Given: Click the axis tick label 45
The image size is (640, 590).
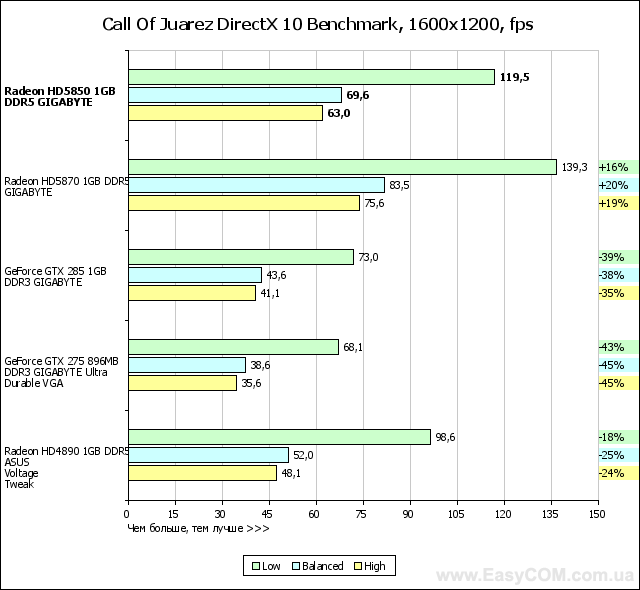Looking at the screenshot, I should point(267,514).
